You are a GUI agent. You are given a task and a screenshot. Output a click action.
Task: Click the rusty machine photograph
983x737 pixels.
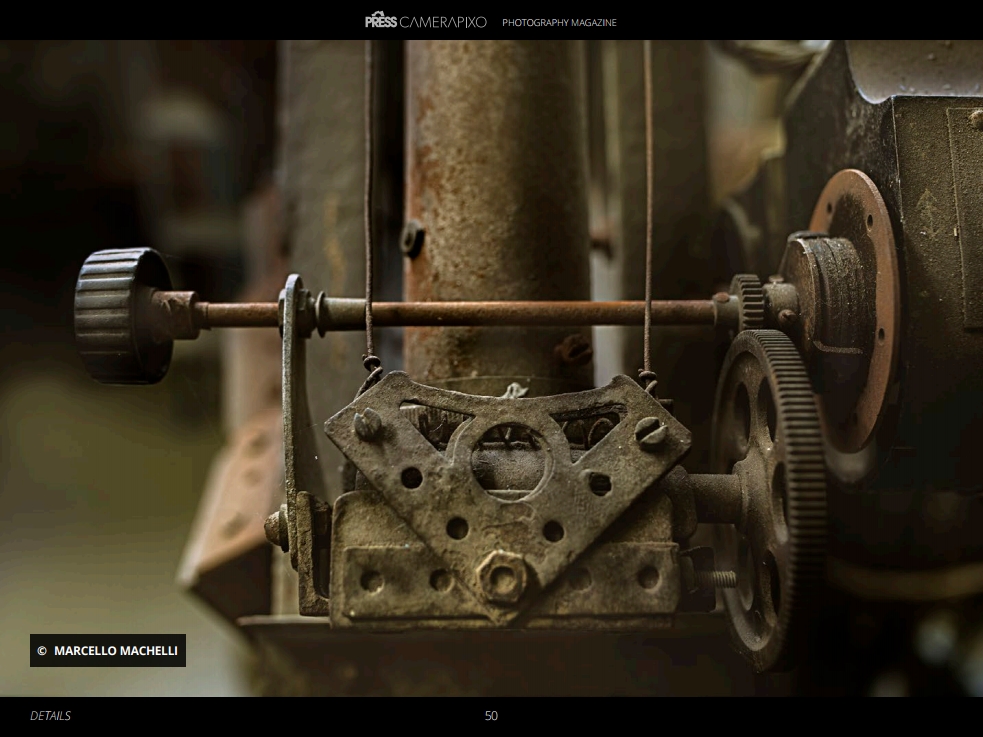[x=492, y=368]
